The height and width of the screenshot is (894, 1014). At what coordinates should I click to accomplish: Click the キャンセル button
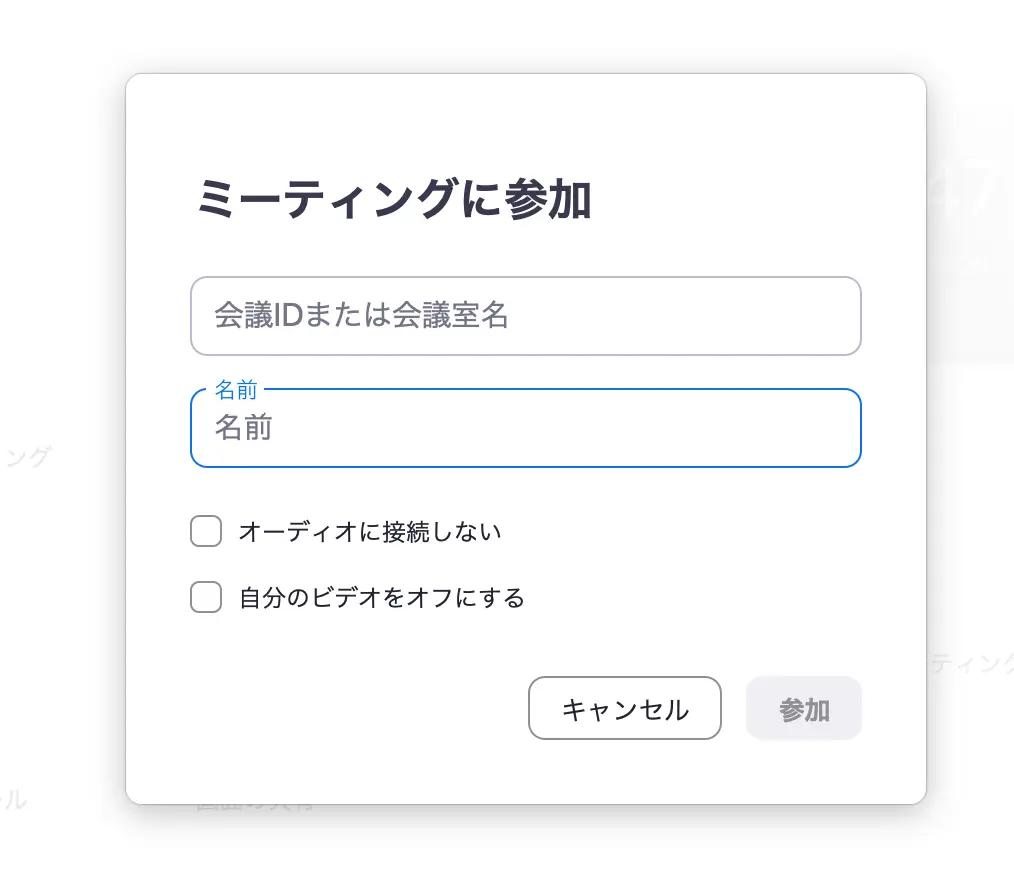click(x=625, y=708)
